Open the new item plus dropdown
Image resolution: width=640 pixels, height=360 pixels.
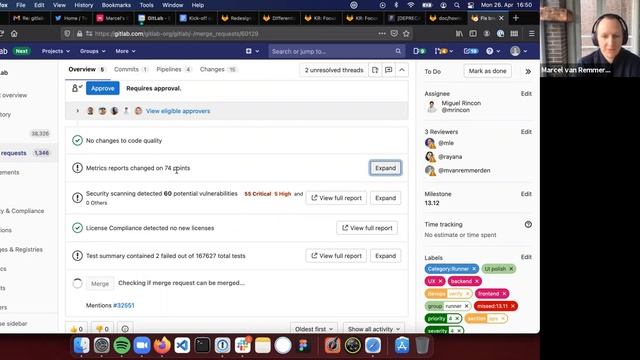(252, 51)
